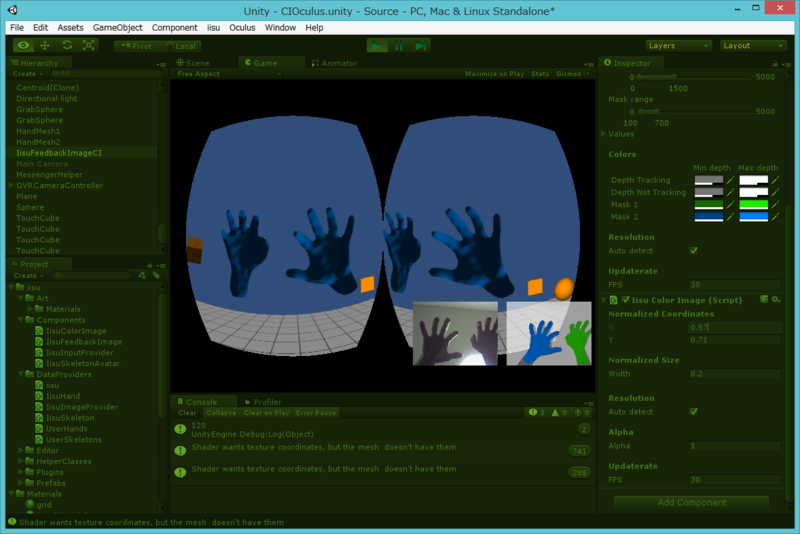Screen dimensions: 800x534
Task: Switch to the Animator tab
Action: [x=335, y=63]
